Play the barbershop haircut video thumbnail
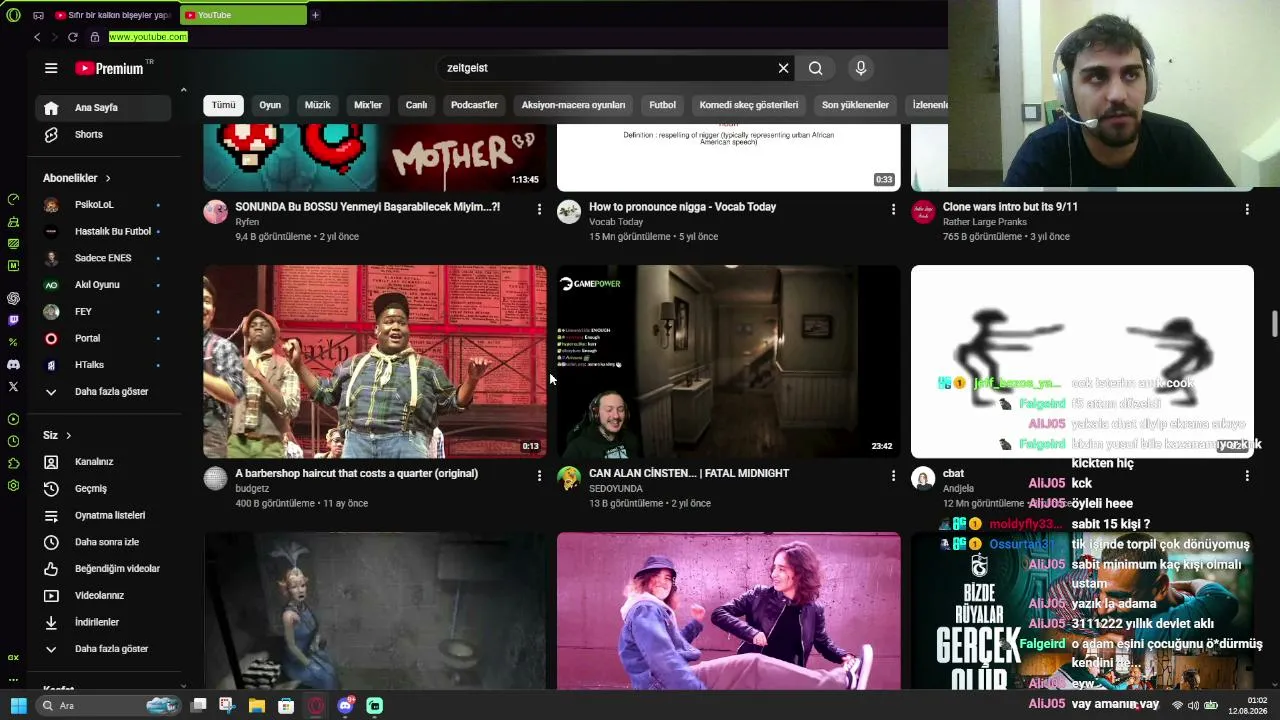 [375, 361]
